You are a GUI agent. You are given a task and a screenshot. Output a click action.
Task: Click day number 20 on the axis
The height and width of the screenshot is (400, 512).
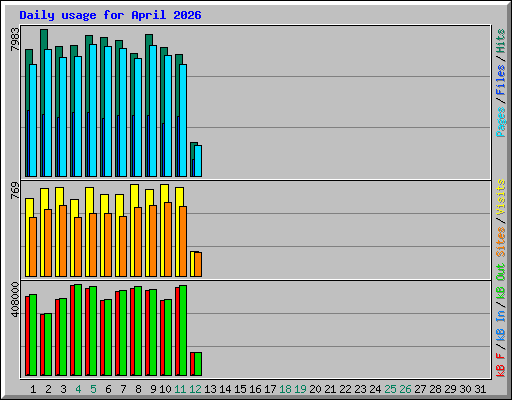click(x=315, y=389)
